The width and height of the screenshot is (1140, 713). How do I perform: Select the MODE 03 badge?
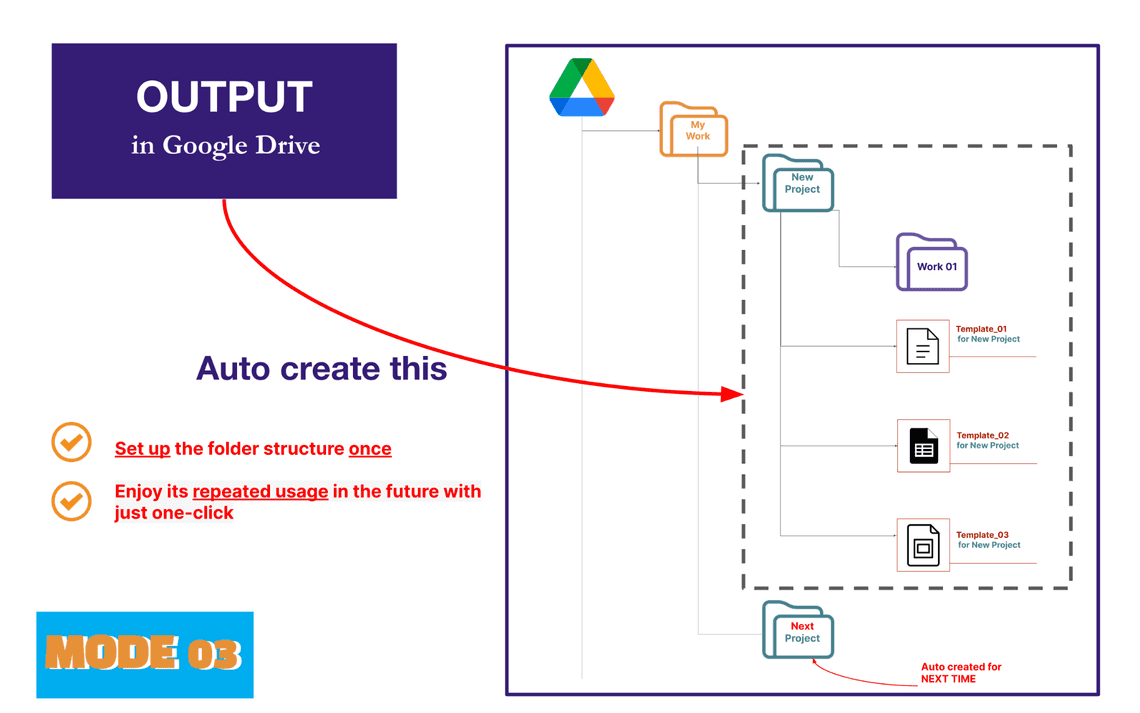click(144, 655)
